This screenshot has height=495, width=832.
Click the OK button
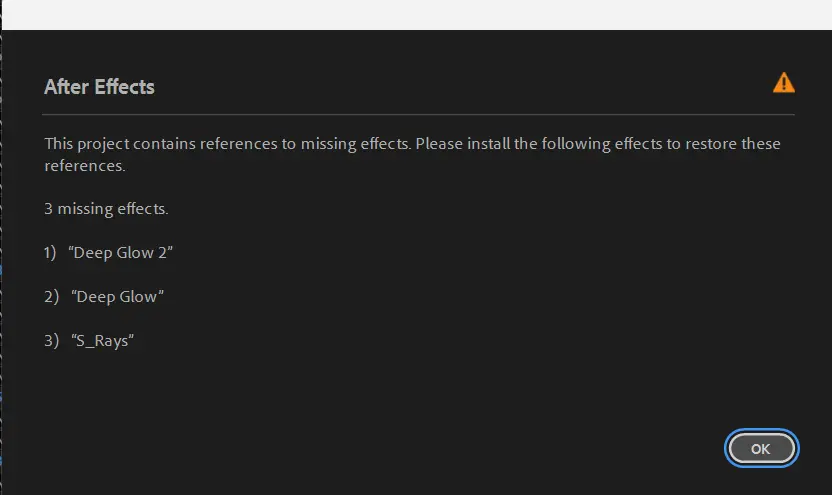point(761,448)
